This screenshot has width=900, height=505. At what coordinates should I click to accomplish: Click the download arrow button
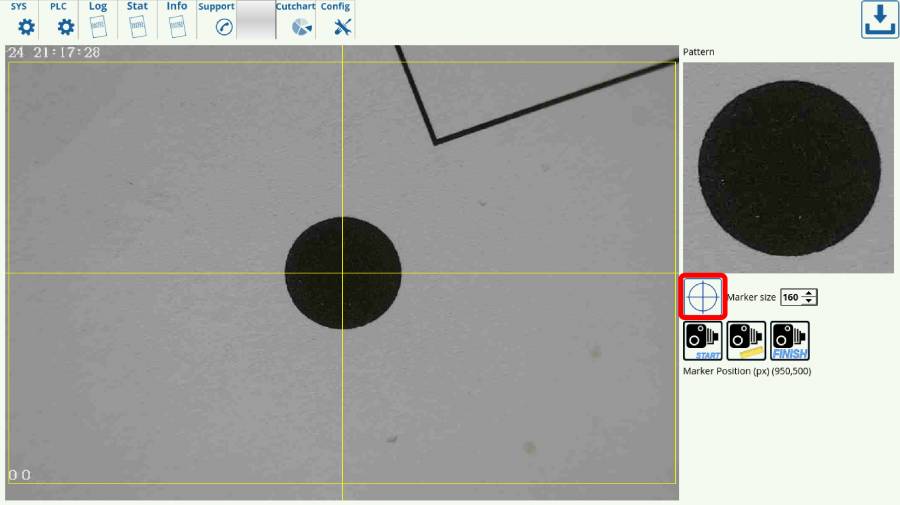coord(880,20)
